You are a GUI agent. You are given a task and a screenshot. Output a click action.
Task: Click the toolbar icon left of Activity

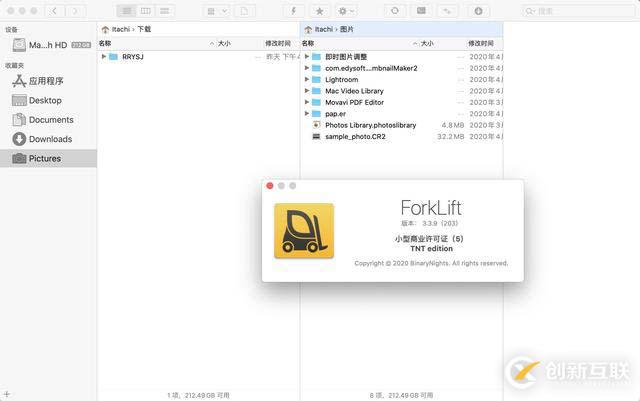pos(447,11)
